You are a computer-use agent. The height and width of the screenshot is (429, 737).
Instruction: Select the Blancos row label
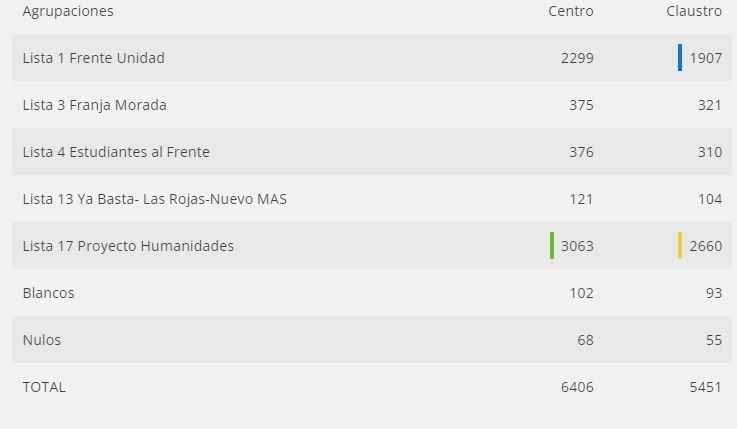click(x=48, y=293)
